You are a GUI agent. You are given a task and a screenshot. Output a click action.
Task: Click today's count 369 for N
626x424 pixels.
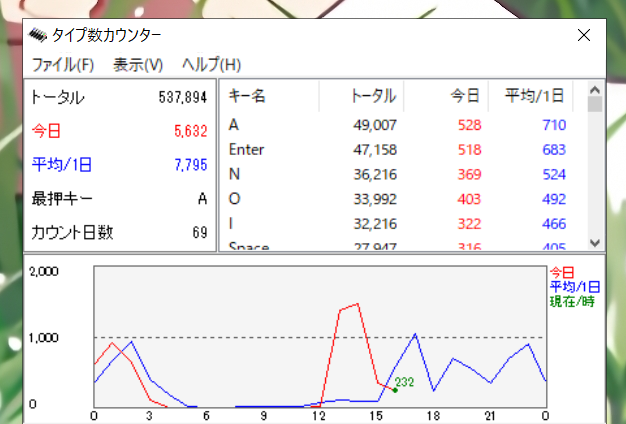tap(470, 174)
